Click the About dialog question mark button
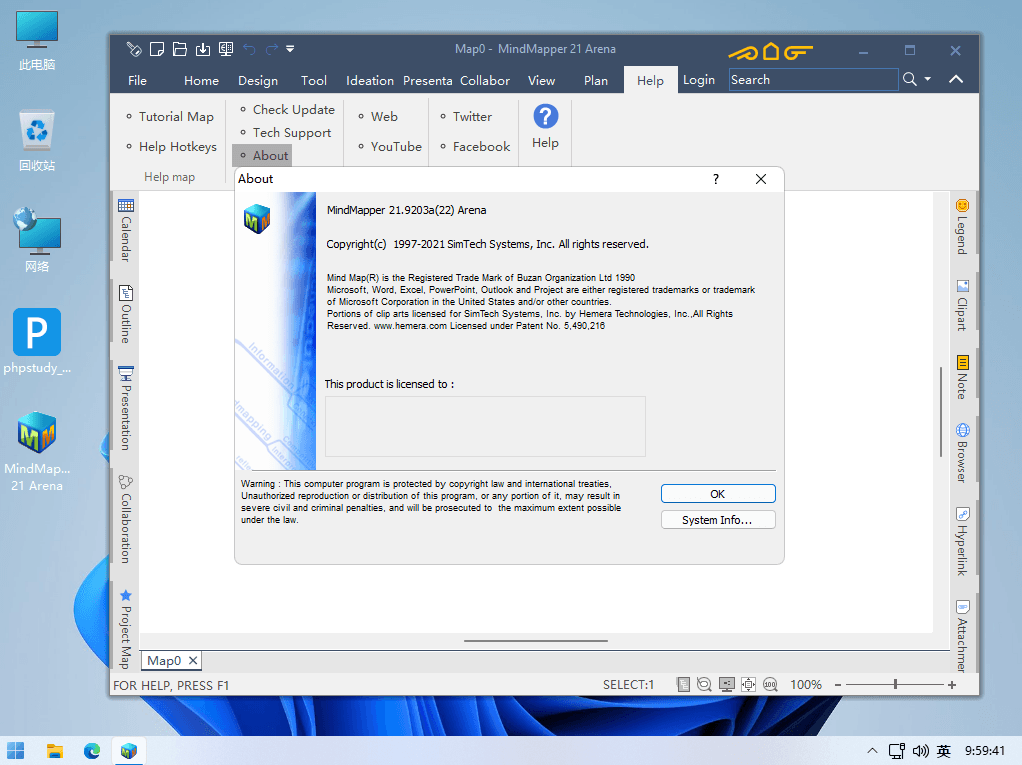 pyautogui.click(x=716, y=179)
